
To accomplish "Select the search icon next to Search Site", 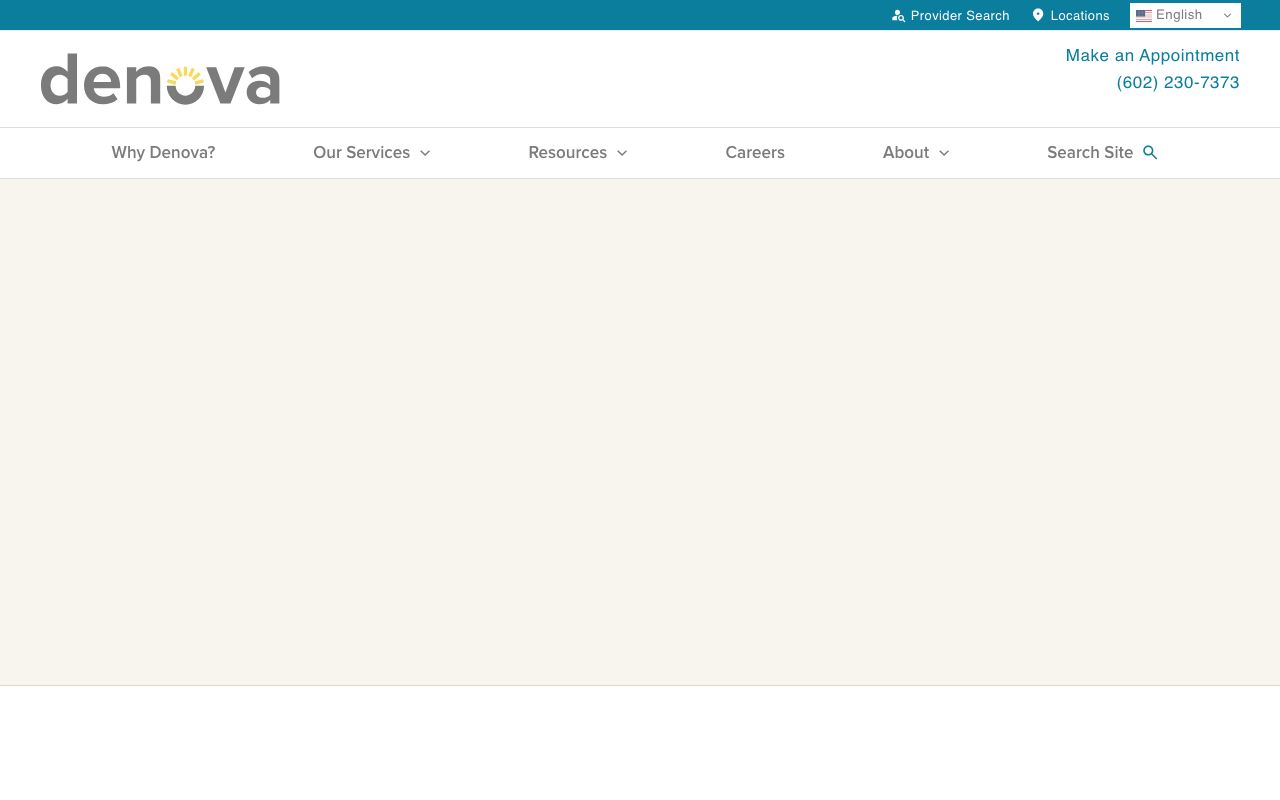I will point(1149,152).
